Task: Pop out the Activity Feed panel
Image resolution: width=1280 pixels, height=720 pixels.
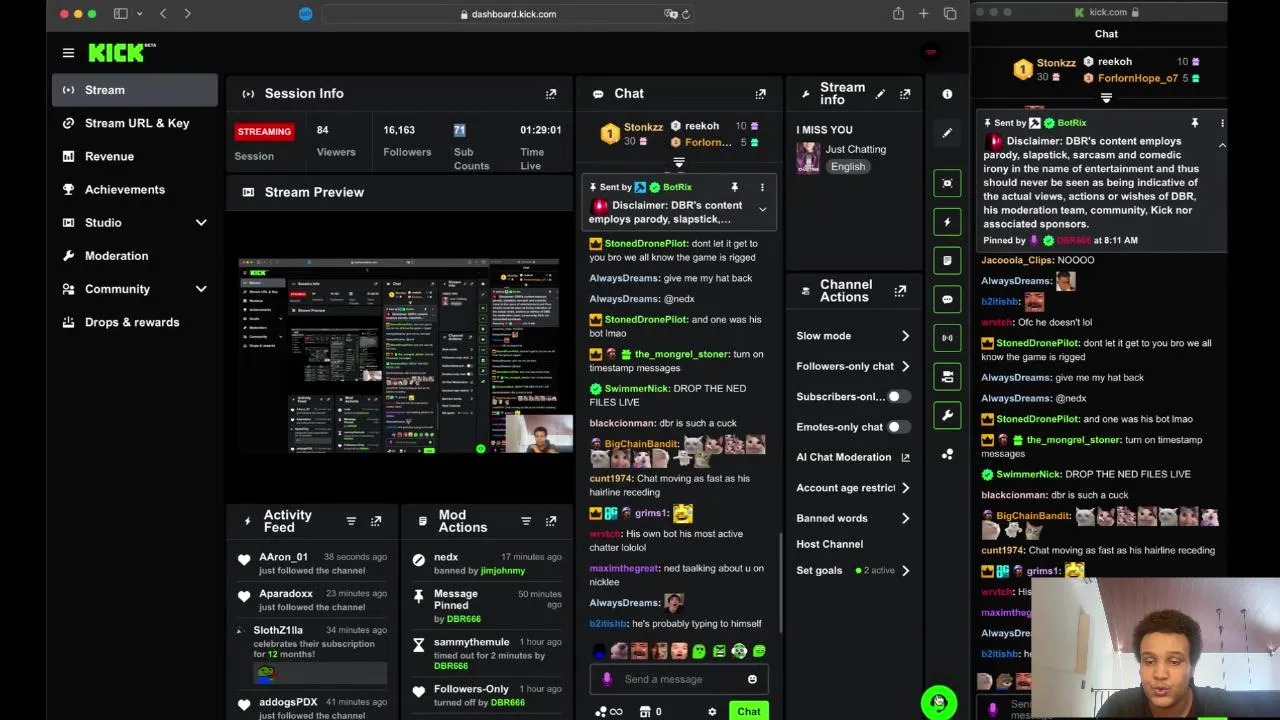Action: (x=376, y=521)
